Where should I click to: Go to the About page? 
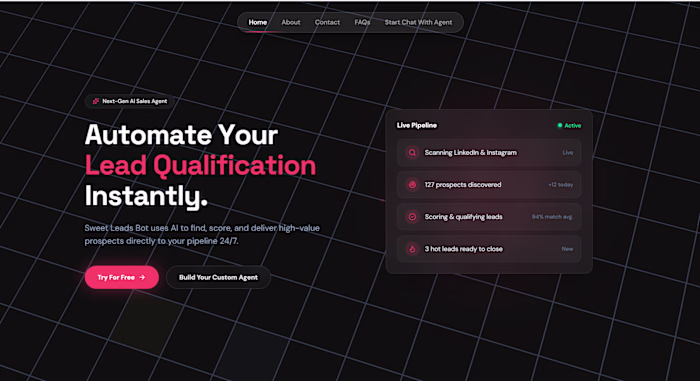coord(291,22)
